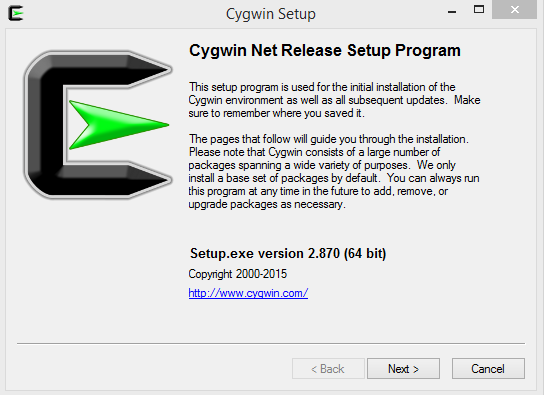
Task: Maximize the Cygwin Setup window
Action: coord(479,10)
